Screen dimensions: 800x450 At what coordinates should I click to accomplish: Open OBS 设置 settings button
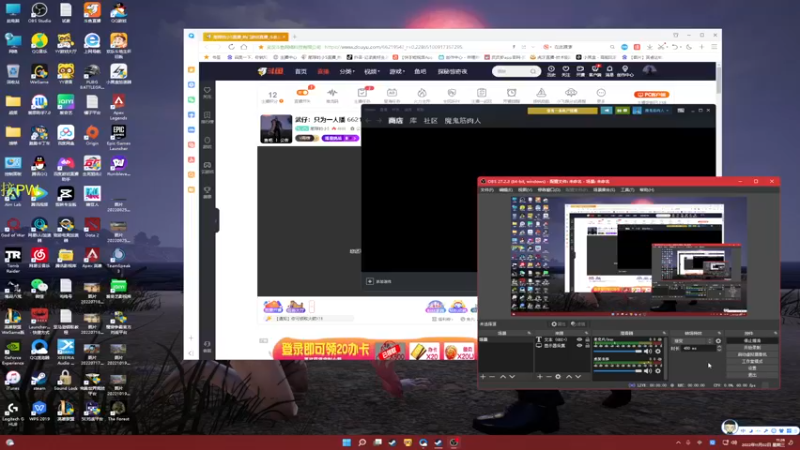[753, 368]
